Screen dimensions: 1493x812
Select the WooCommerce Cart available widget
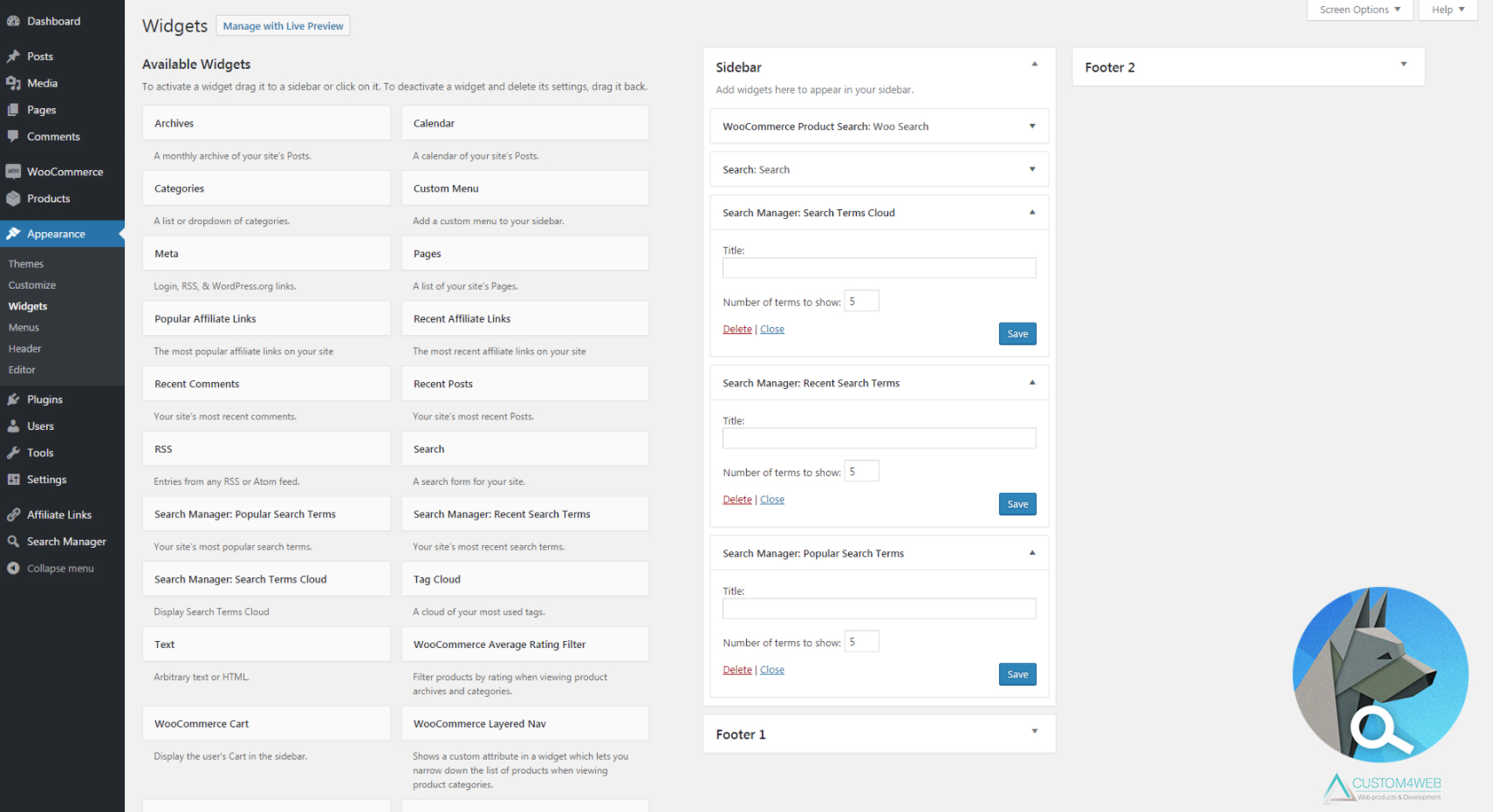point(266,724)
